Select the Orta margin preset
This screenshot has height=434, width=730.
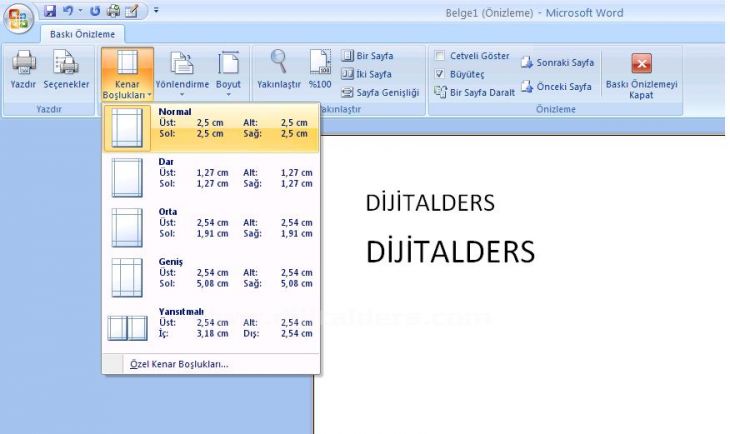211,228
